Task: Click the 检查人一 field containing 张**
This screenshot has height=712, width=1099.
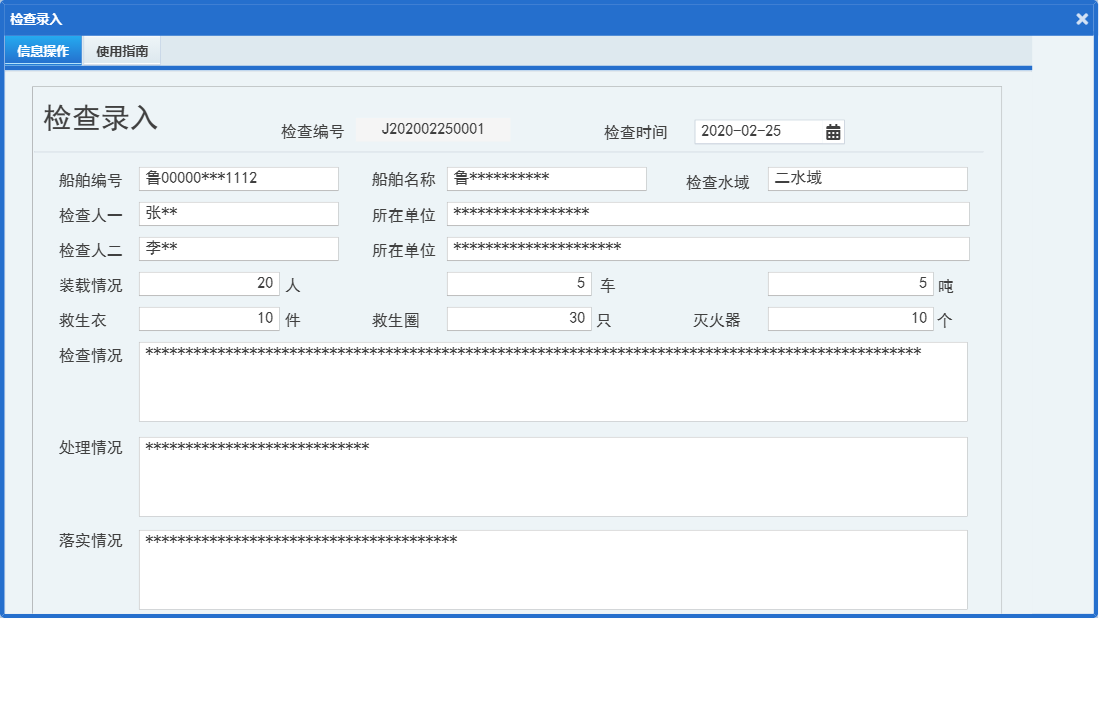Action: click(x=238, y=213)
